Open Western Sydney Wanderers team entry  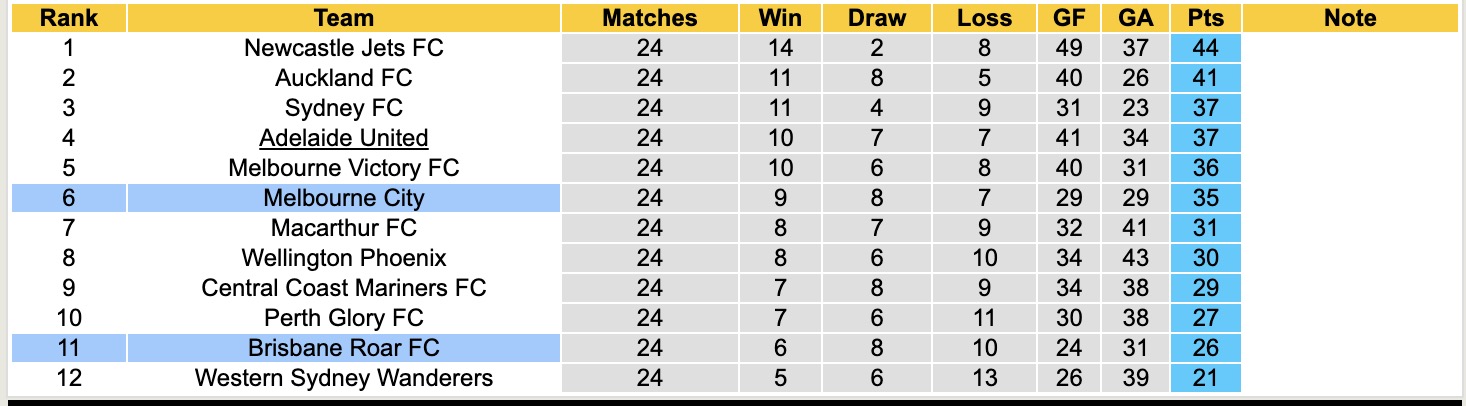pos(343,378)
